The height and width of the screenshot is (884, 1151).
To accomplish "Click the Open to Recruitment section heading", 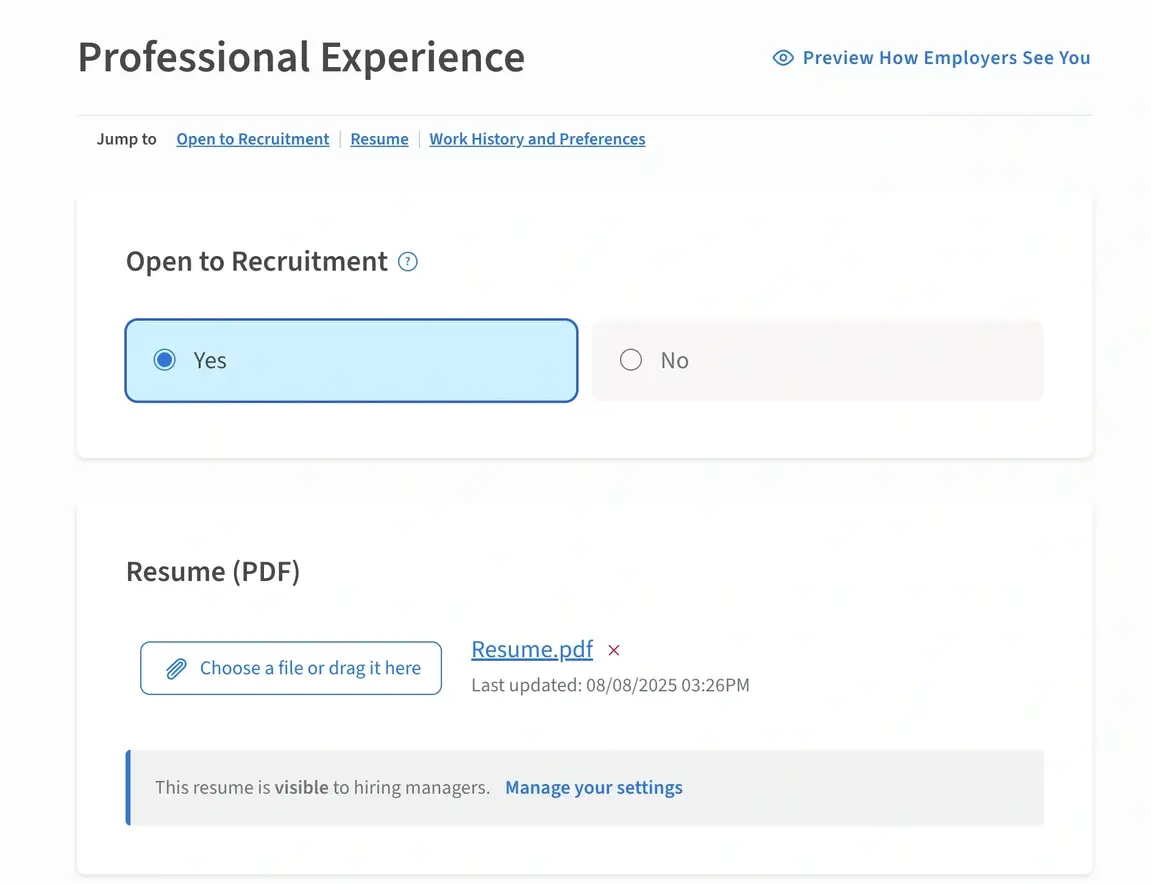I will 257,261.
